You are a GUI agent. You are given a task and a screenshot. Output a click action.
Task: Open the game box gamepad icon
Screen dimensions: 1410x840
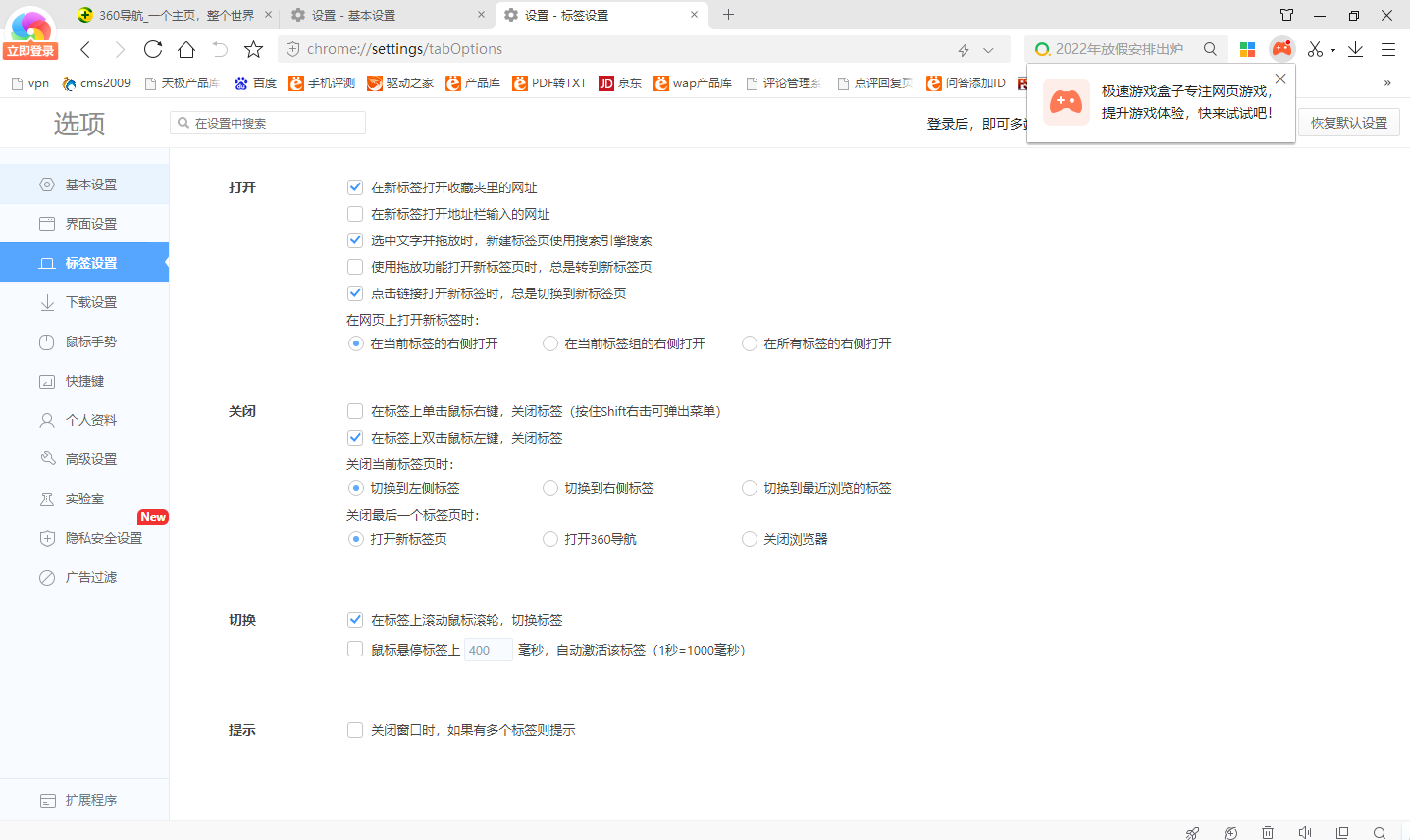click(x=1281, y=48)
